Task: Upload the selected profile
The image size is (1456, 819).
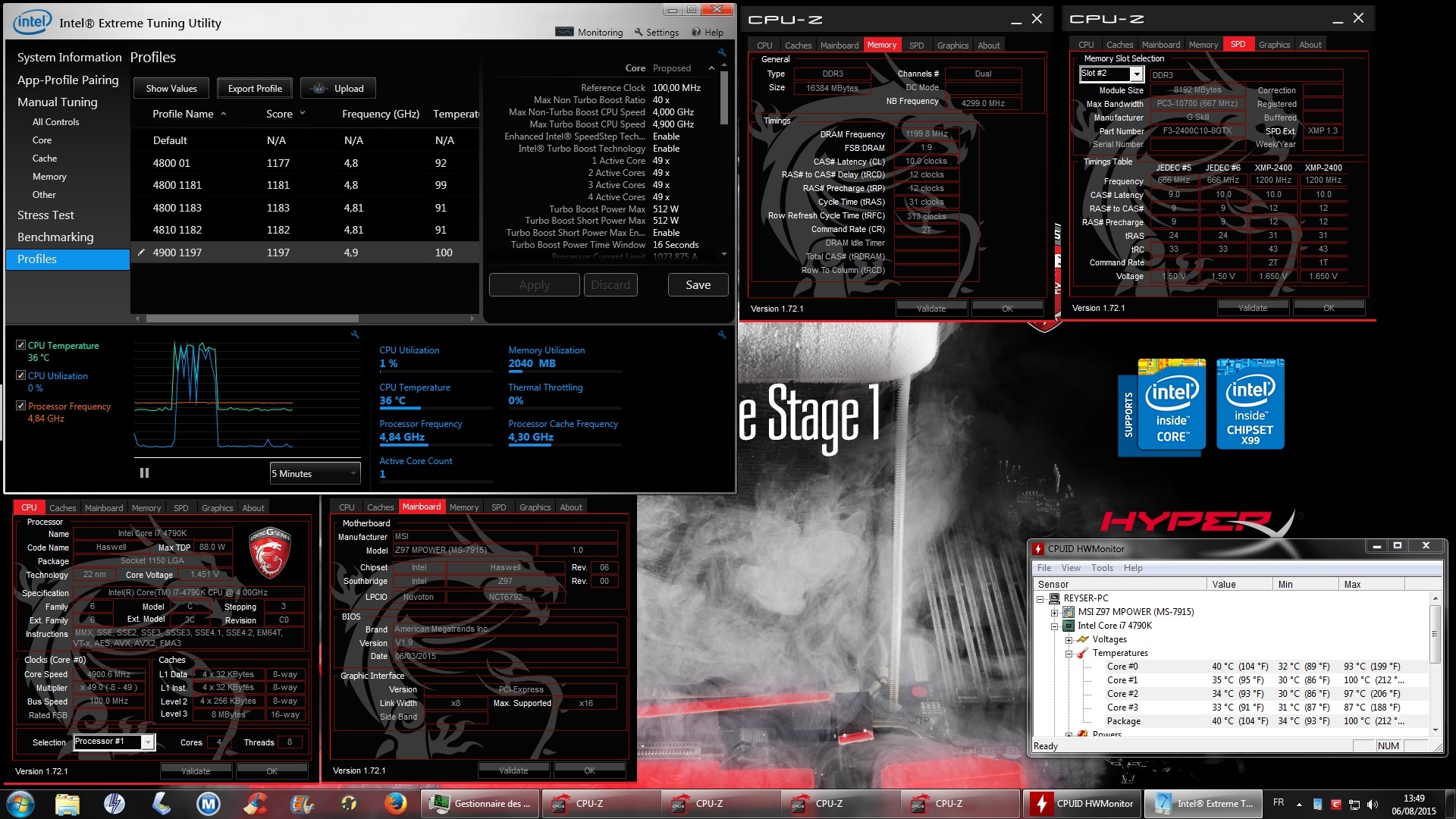Action: tap(338, 89)
